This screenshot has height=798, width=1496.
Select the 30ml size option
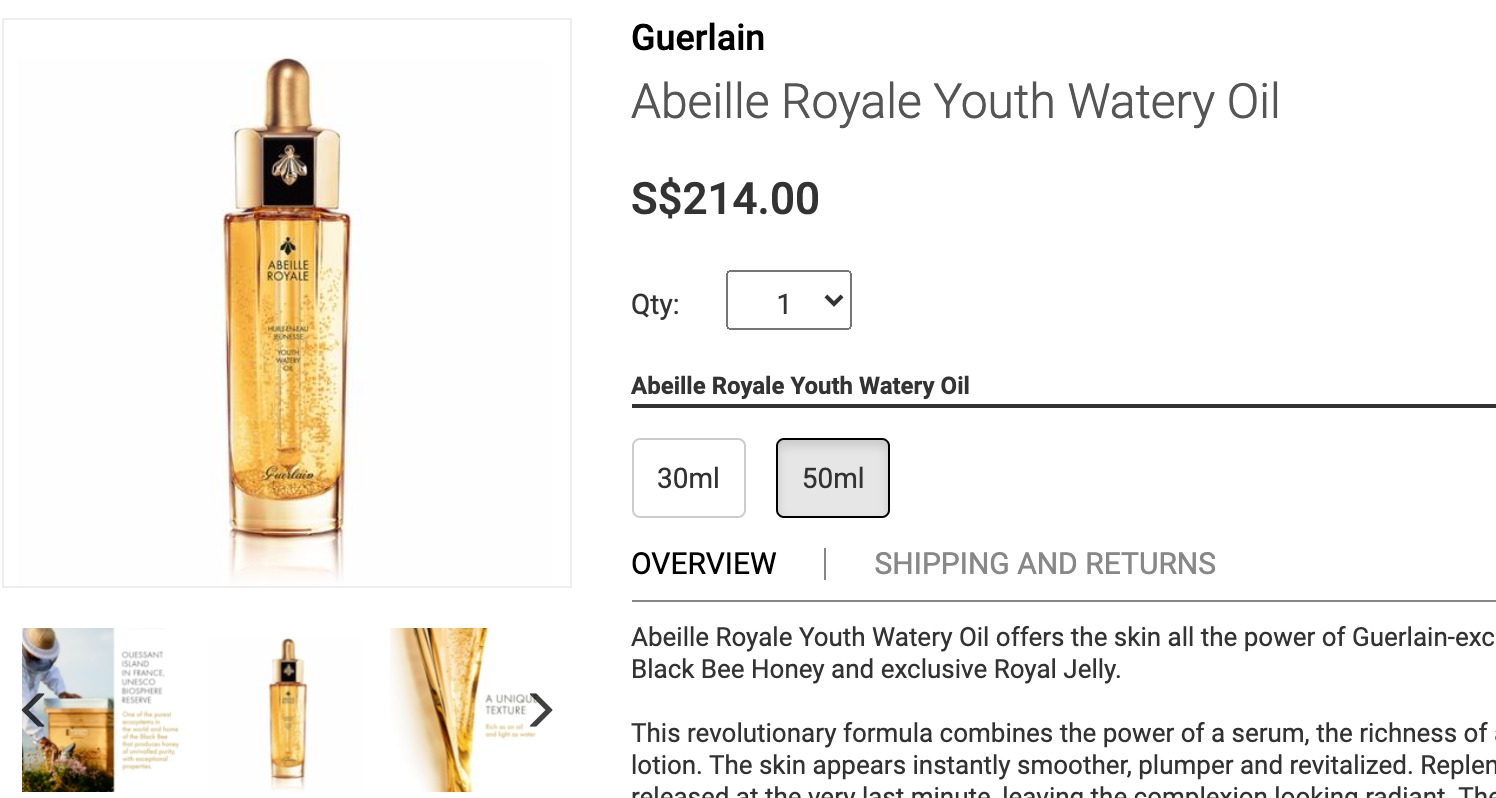point(688,478)
